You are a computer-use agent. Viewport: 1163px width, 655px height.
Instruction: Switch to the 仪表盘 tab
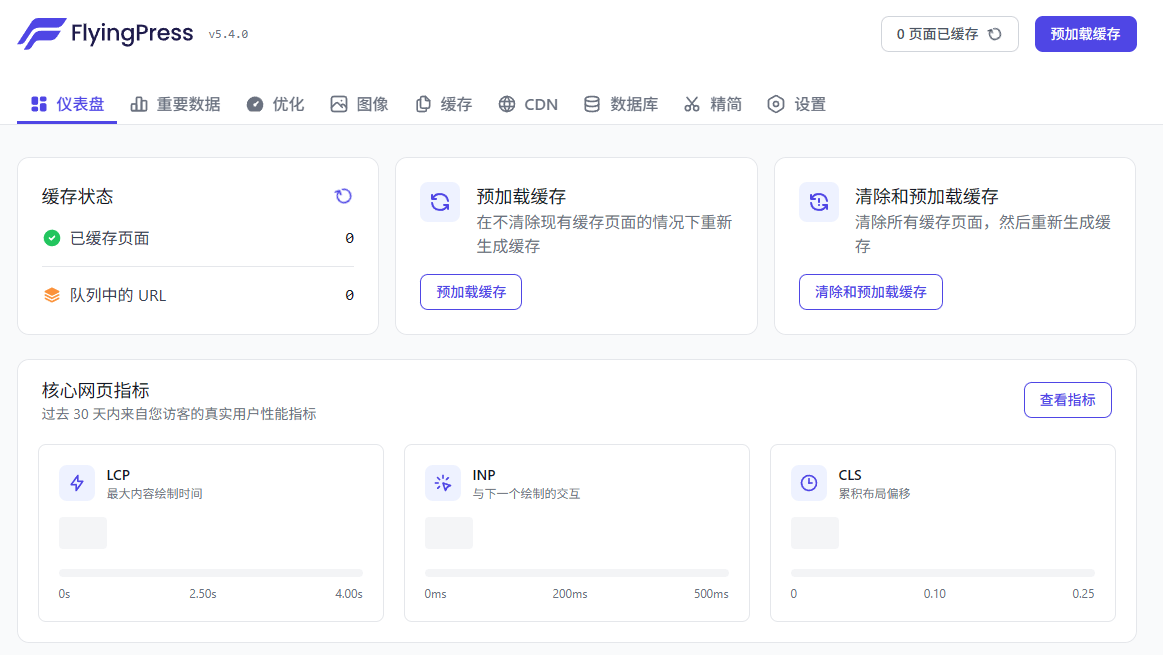(67, 104)
